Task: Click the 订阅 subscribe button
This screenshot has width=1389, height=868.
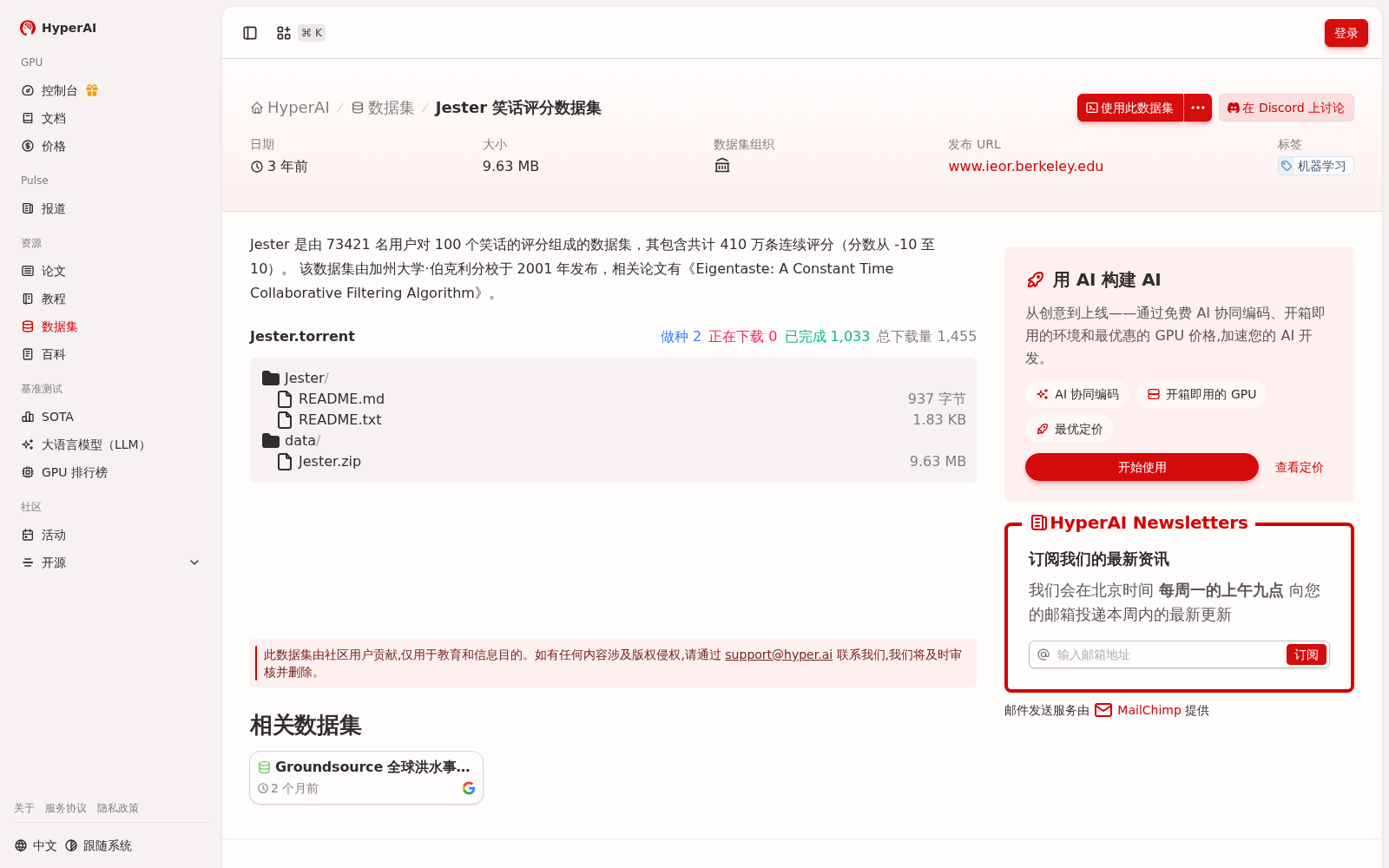Action: [x=1306, y=654]
